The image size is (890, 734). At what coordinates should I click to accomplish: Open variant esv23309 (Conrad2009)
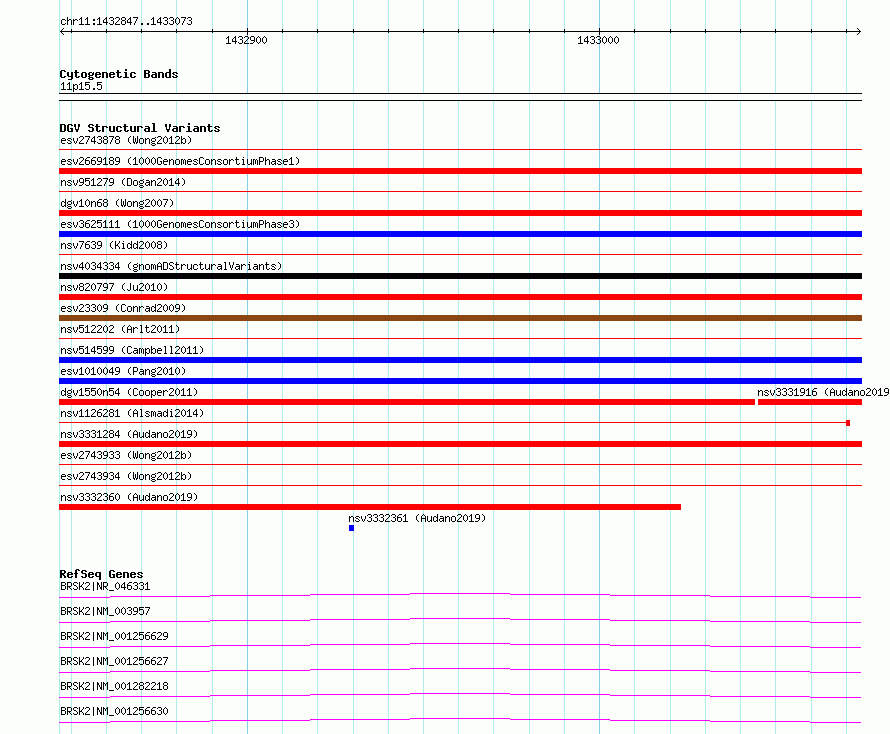click(x=123, y=308)
